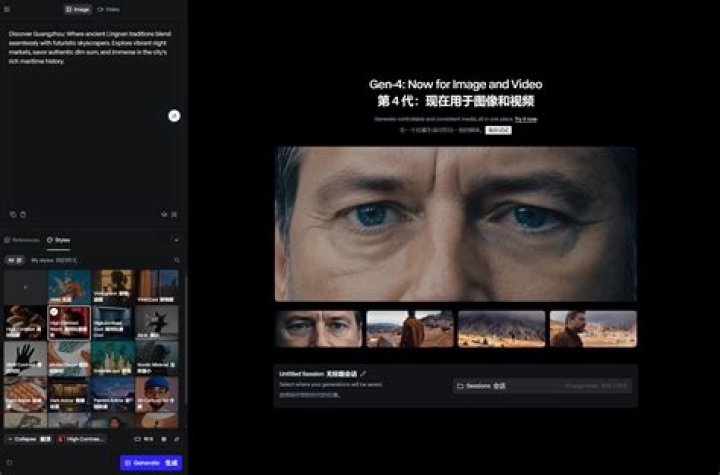Click the Collapse button below styles
This screenshot has height=475, width=720.
tap(29, 439)
